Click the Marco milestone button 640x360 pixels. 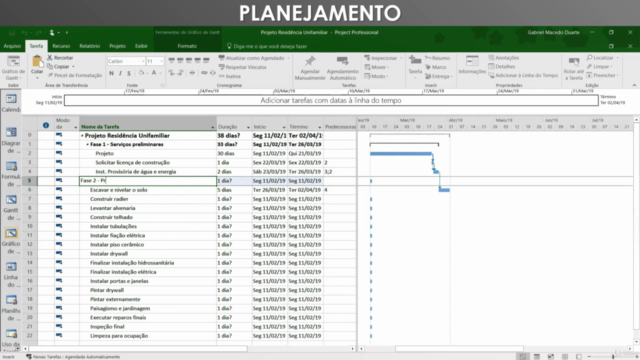pyautogui.click(x=436, y=67)
